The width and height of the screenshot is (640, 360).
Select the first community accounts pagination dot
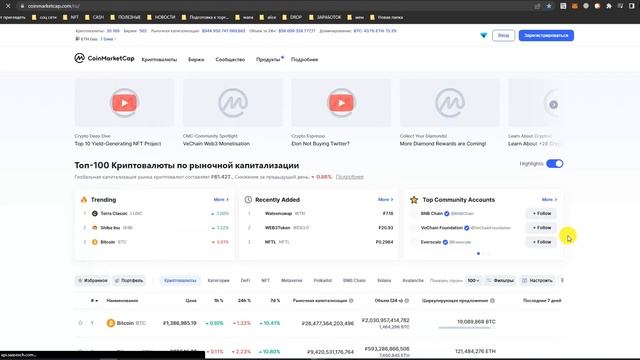pyautogui.click(x=478, y=253)
